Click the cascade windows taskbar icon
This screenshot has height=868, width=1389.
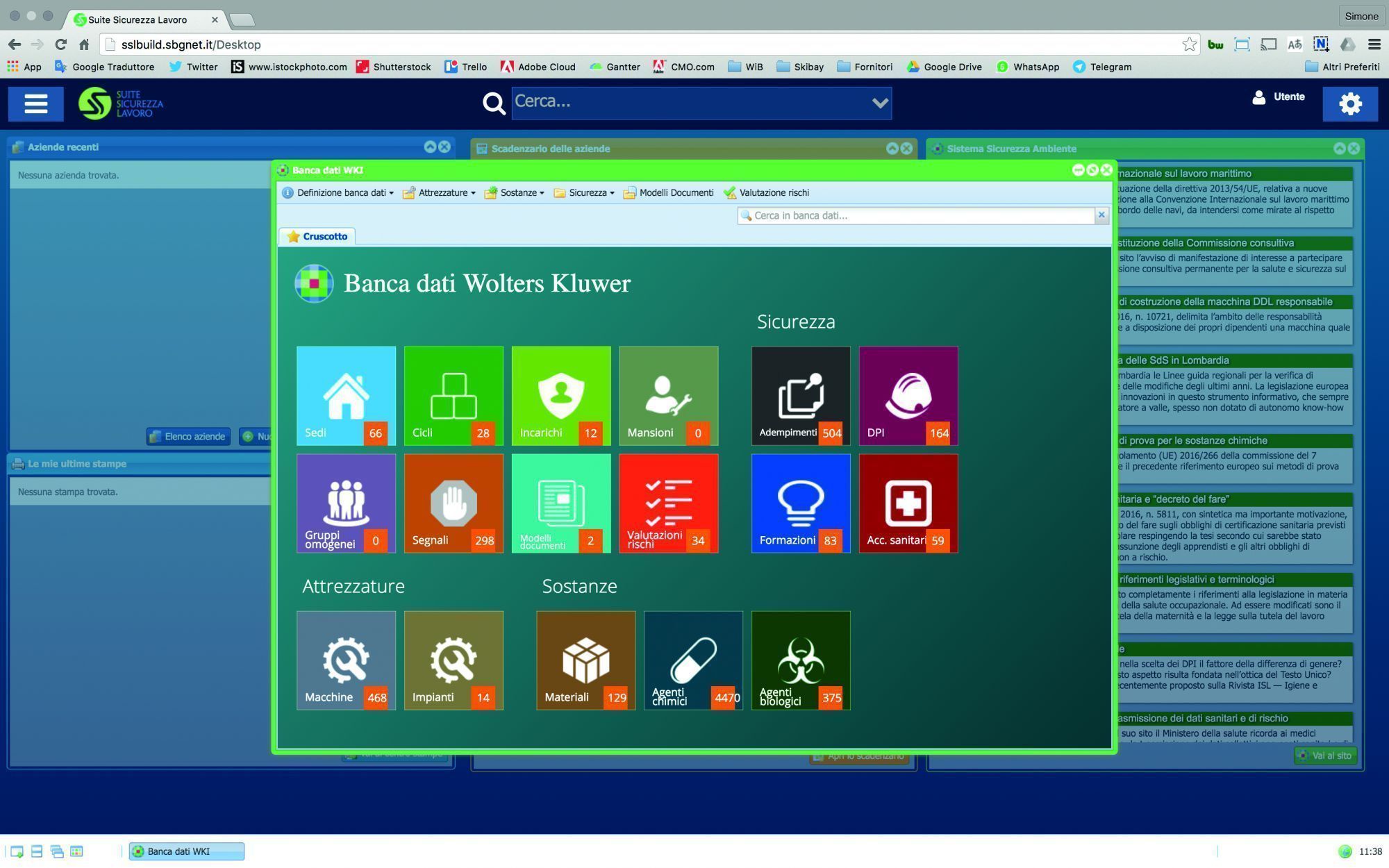pyautogui.click(x=57, y=851)
